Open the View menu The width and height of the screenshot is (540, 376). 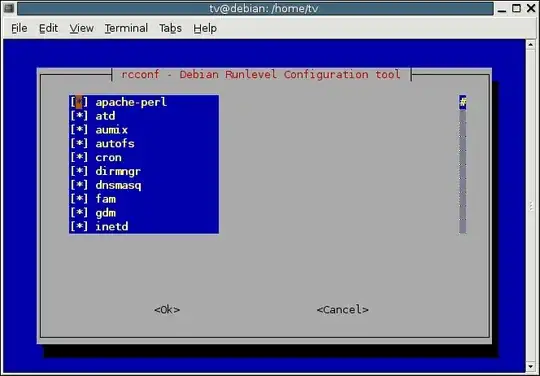(82, 28)
